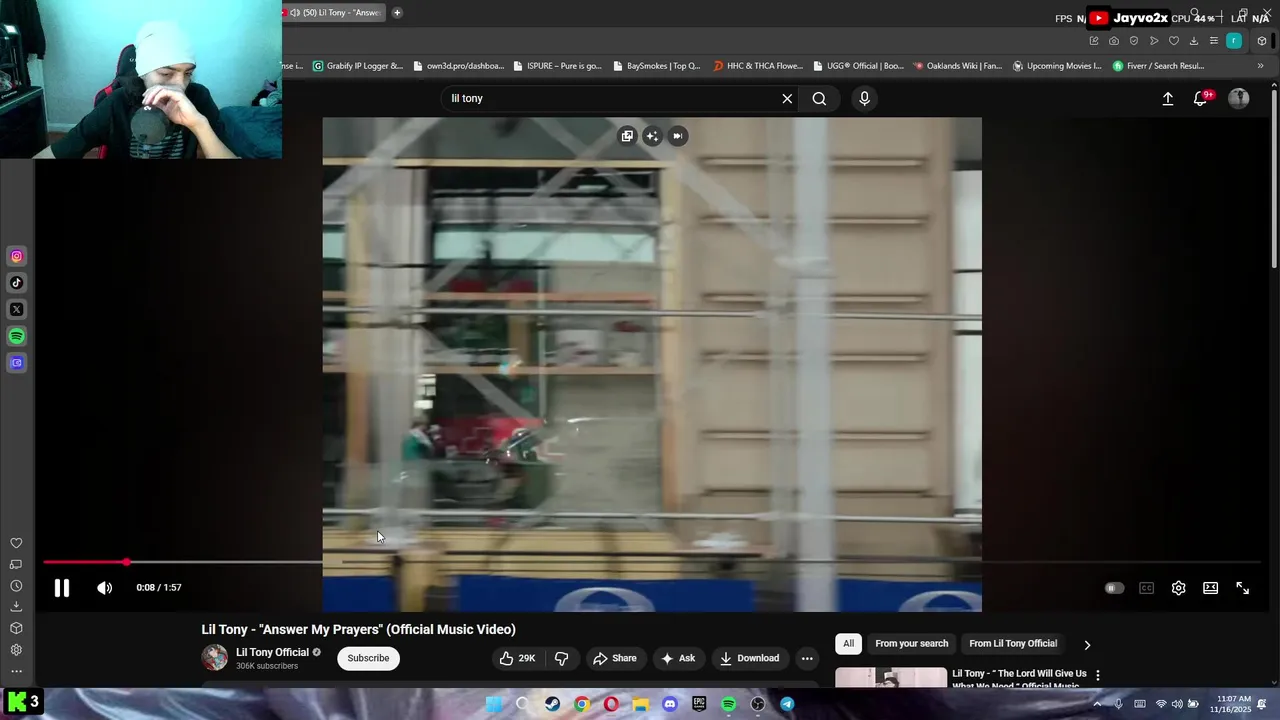1280x720 pixels.
Task: Open extensions cube in the sidebar
Action: (16, 628)
